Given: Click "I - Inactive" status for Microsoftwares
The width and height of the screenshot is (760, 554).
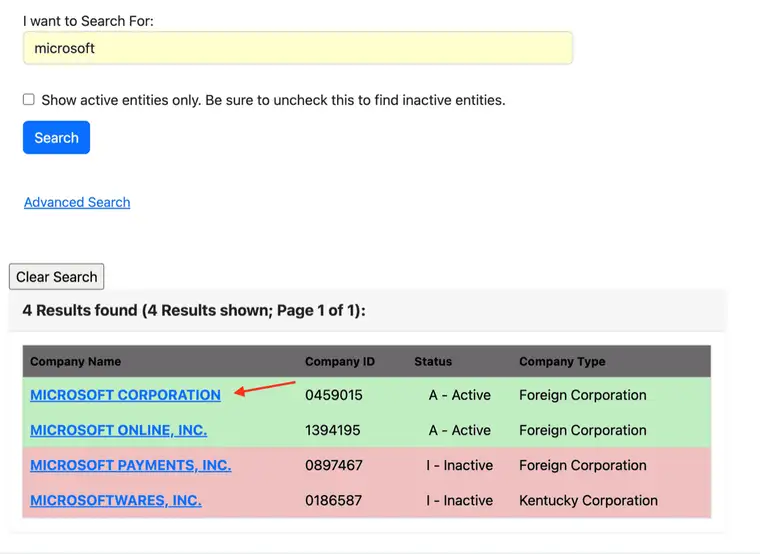Looking at the screenshot, I should tap(459, 500).
